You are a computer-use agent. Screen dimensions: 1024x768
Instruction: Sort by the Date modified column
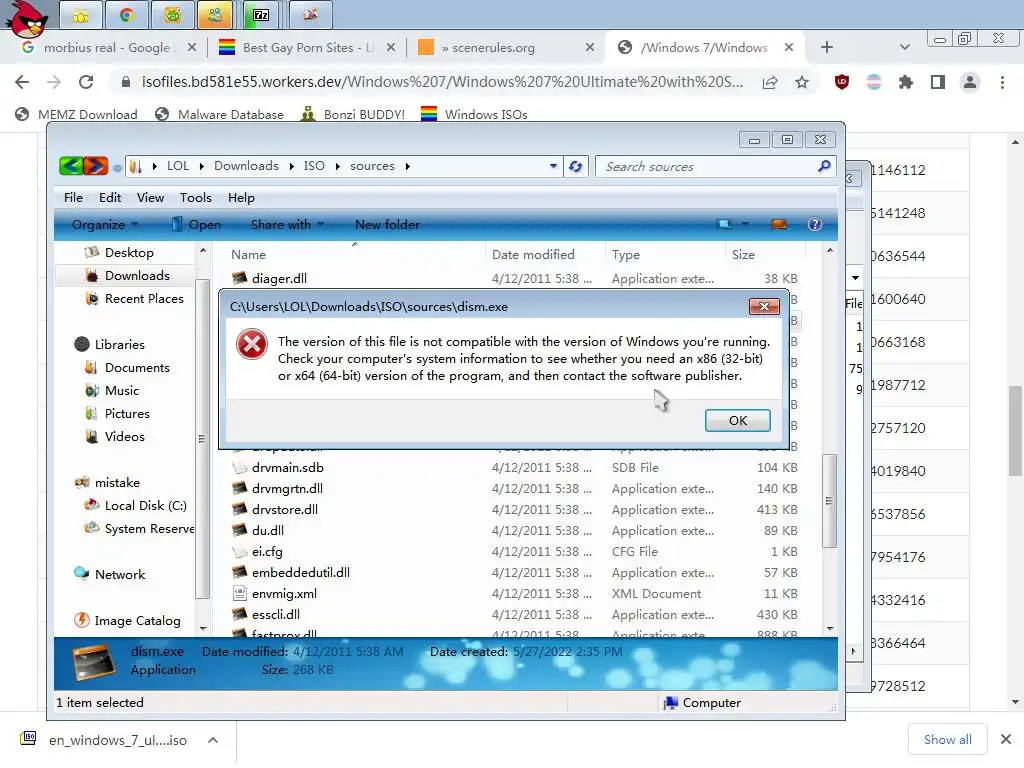coord(533,254)
